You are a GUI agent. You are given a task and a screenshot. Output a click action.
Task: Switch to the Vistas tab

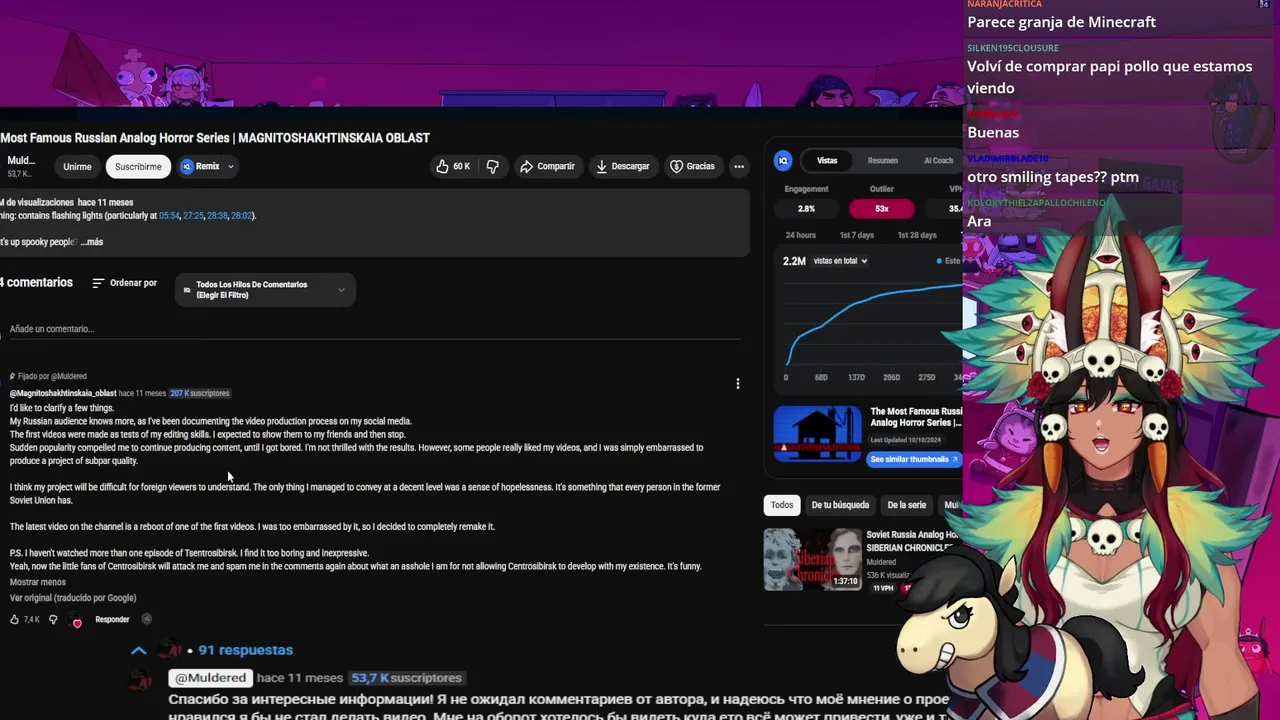(827, 160)
